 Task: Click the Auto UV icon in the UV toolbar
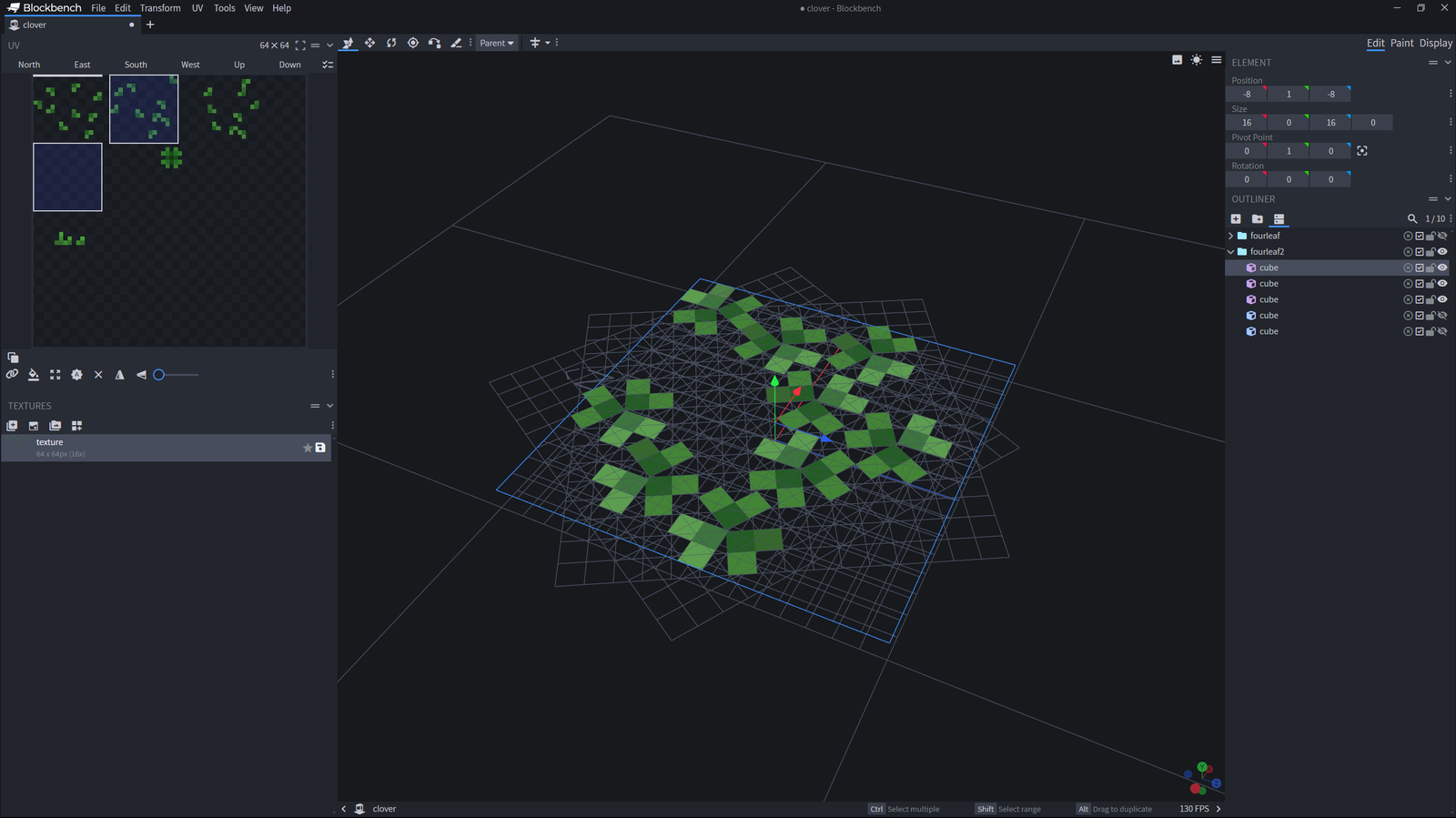tap(77, 375)
